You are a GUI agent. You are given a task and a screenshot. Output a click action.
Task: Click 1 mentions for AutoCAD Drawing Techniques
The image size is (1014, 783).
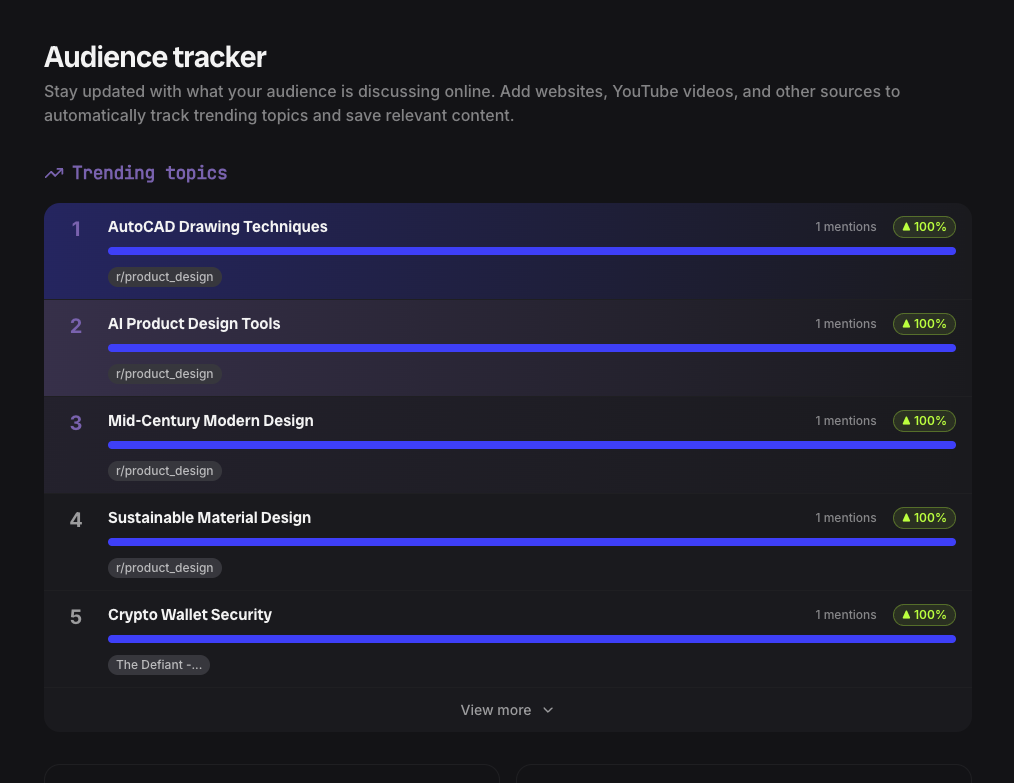pos(846,227)
